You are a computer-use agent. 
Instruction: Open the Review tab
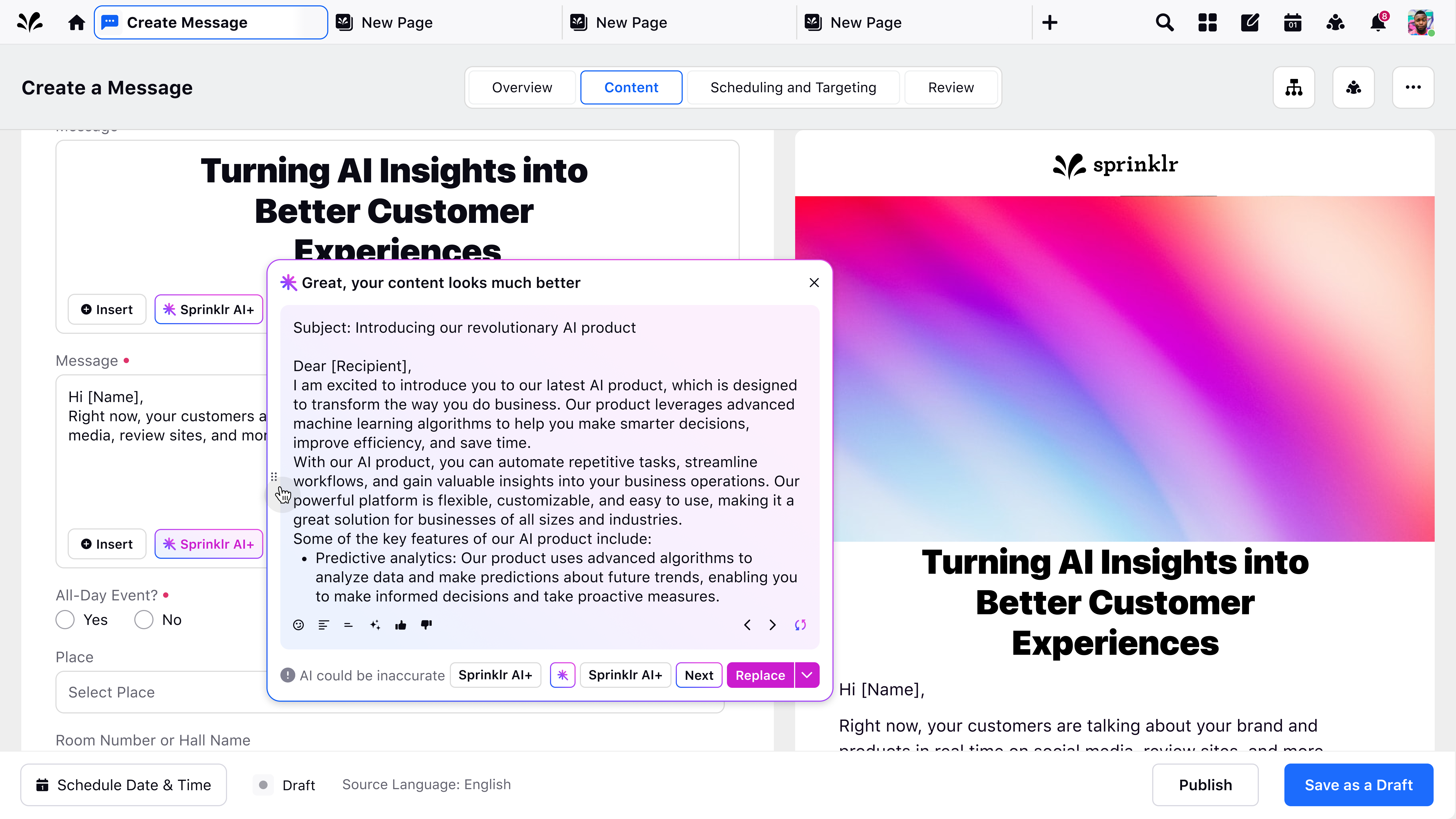(951, 88)
